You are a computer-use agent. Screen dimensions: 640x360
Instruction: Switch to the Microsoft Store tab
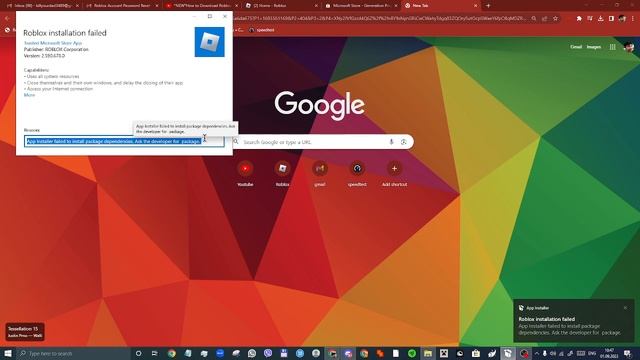[361, 6]
